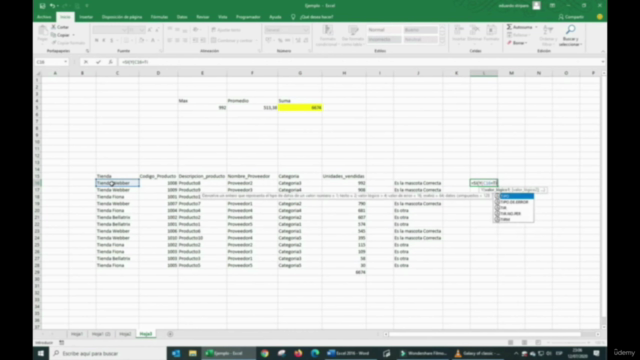This screenshot has width=640, height=360.
Task: Add a new sheet with plus button
Action: click(170, 334)
